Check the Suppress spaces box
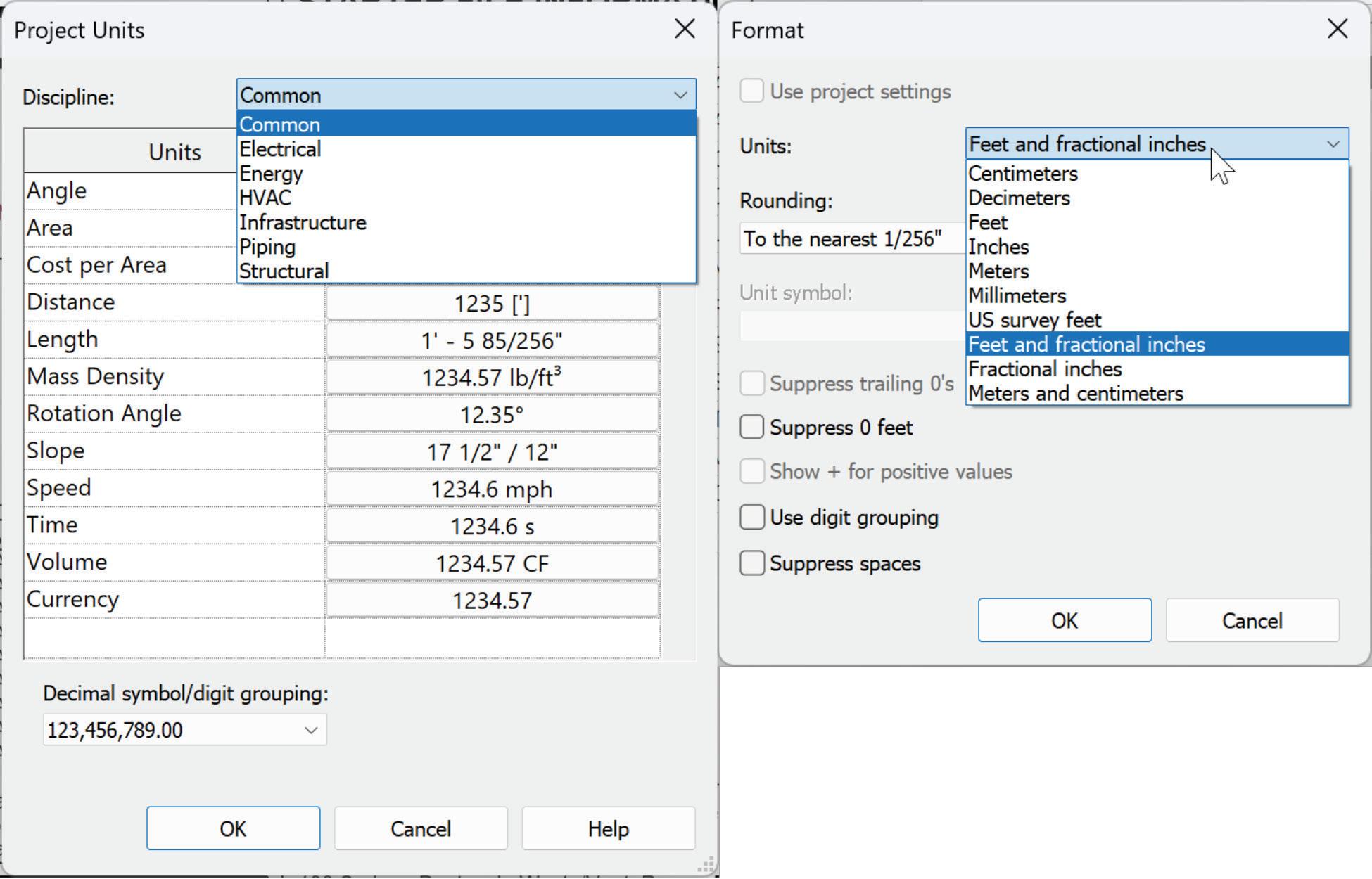 click(x=752, y=563)
